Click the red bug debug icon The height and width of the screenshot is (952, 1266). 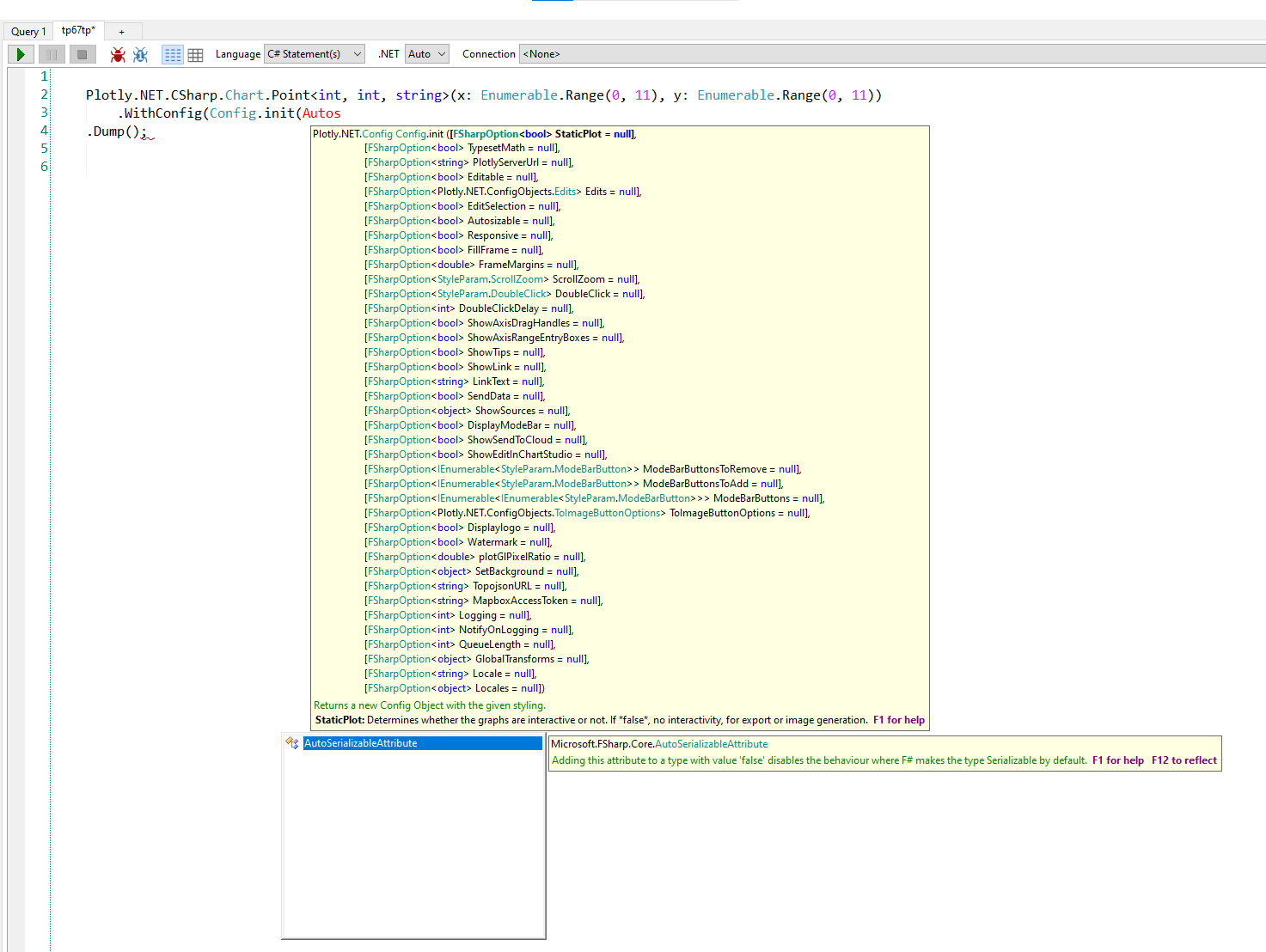(118, 54)
